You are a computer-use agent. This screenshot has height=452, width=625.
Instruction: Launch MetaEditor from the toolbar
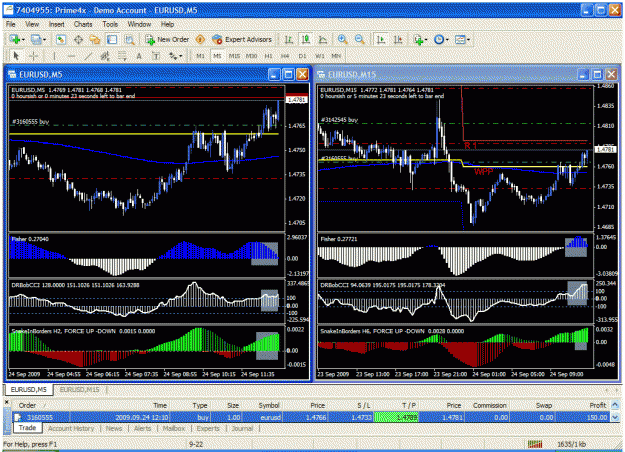200,39
